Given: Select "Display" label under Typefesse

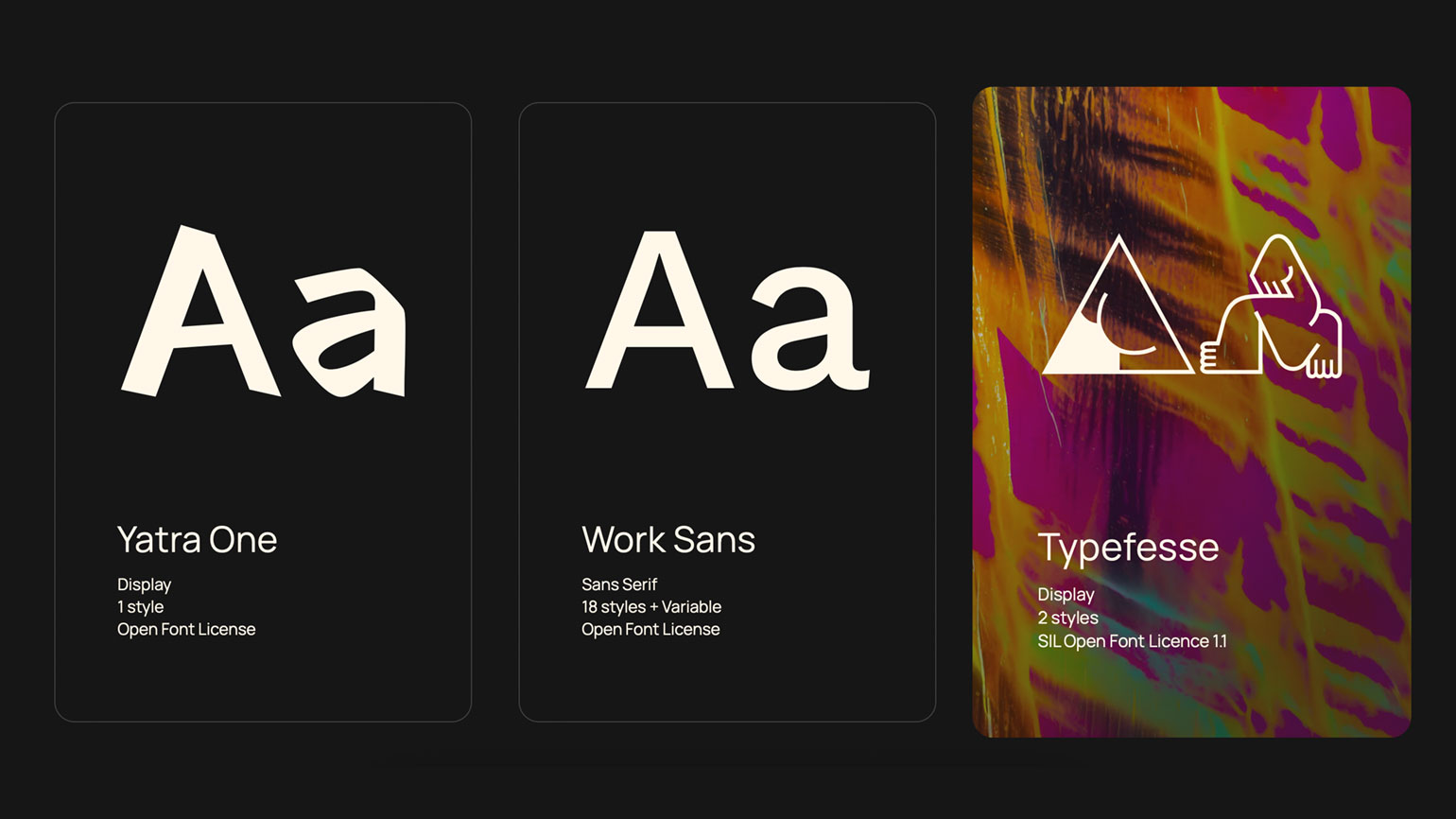Looking at the screenshot, I should pos(1066,595).
